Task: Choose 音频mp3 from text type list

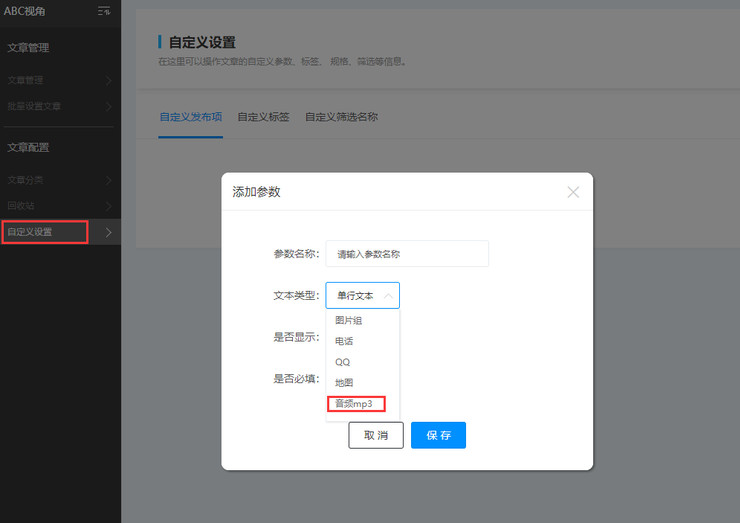Action: pos(356,404)
